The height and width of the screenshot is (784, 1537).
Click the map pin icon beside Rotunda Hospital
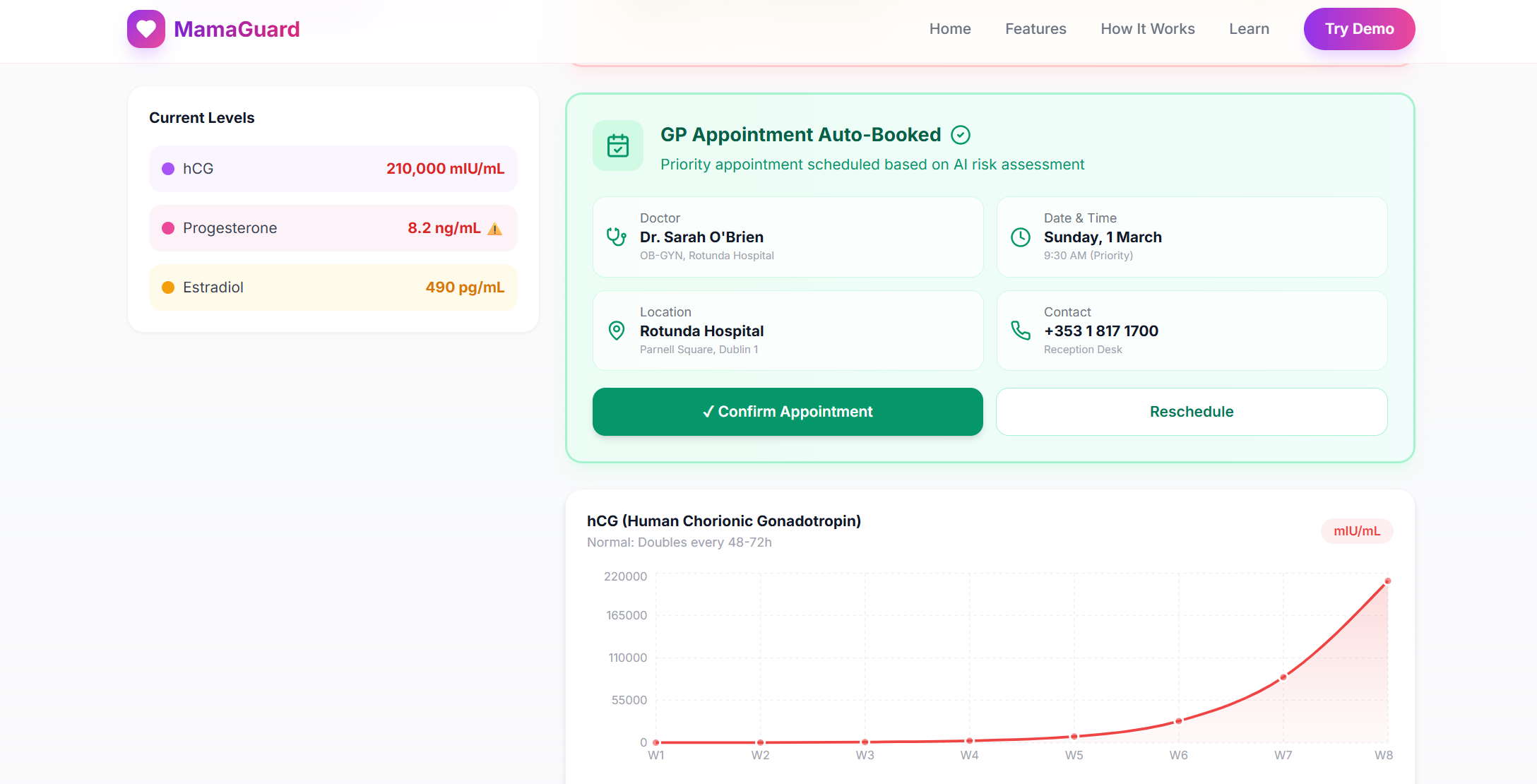[x=617, y=331]
